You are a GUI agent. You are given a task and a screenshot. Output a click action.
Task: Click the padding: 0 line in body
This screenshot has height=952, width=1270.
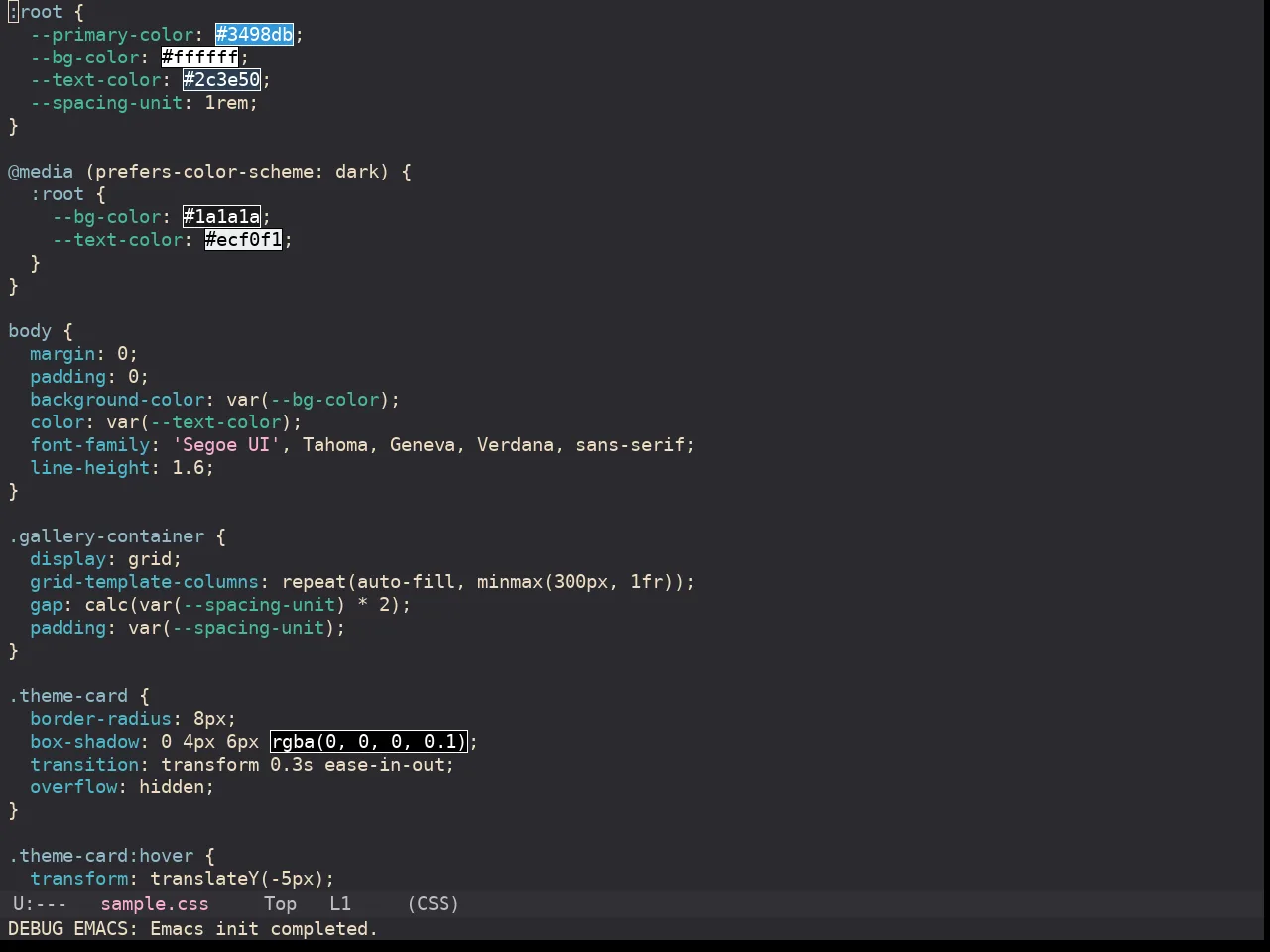(89, 377)
